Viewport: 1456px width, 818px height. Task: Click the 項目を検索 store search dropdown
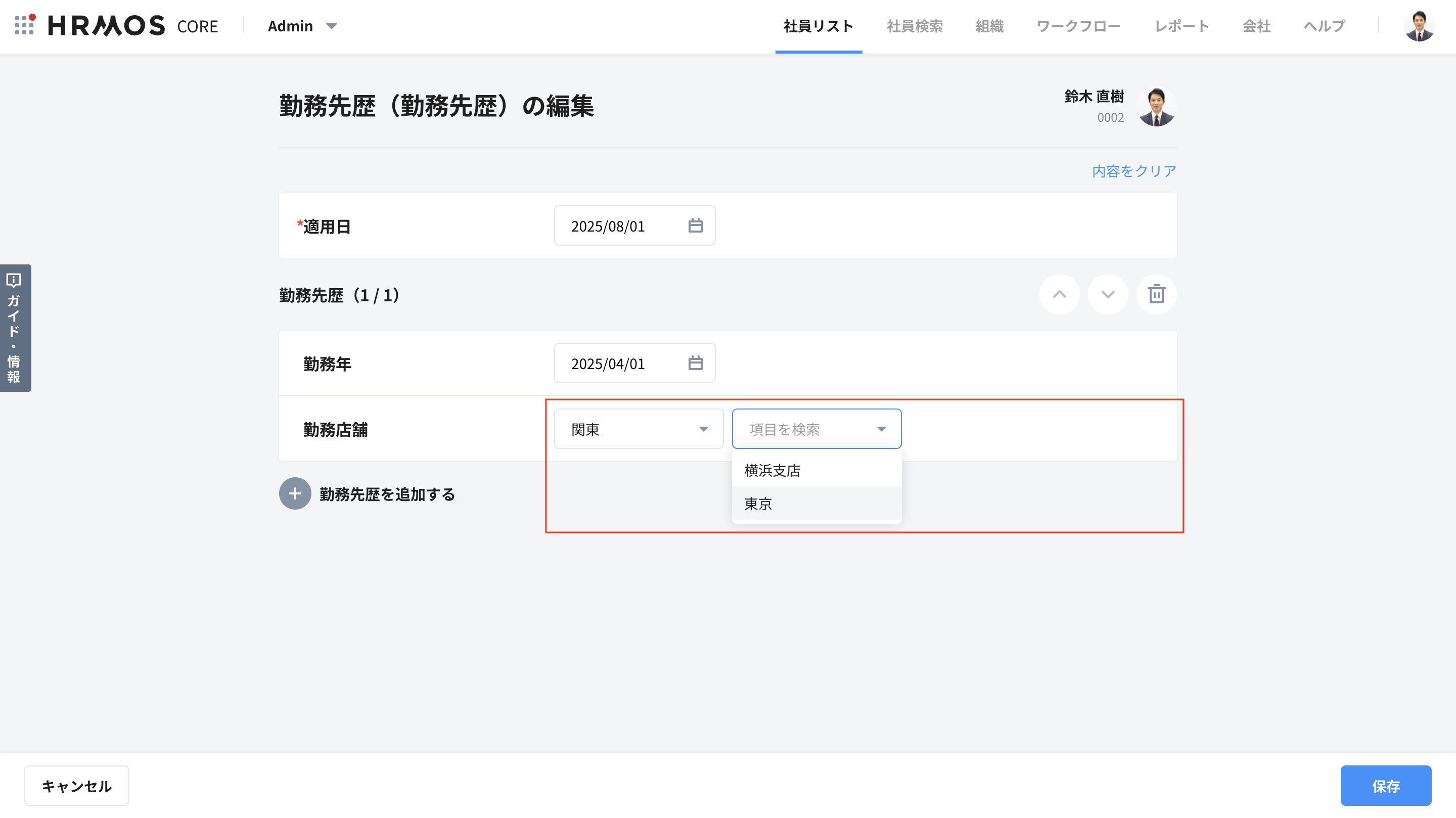(815, 429)
